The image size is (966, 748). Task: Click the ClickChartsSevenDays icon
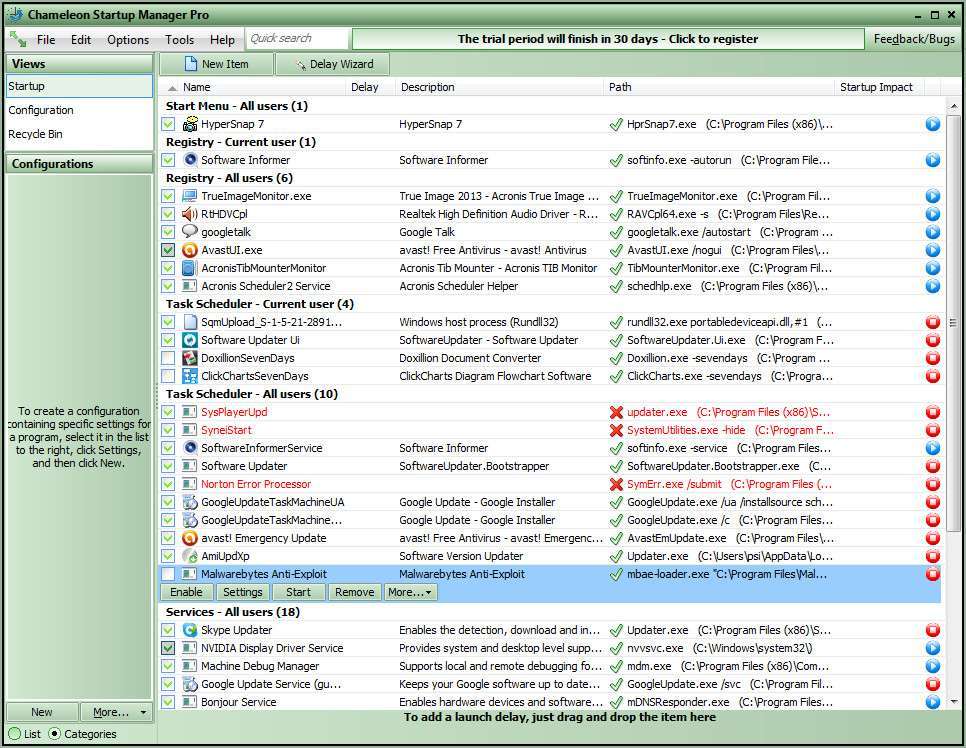190,376
